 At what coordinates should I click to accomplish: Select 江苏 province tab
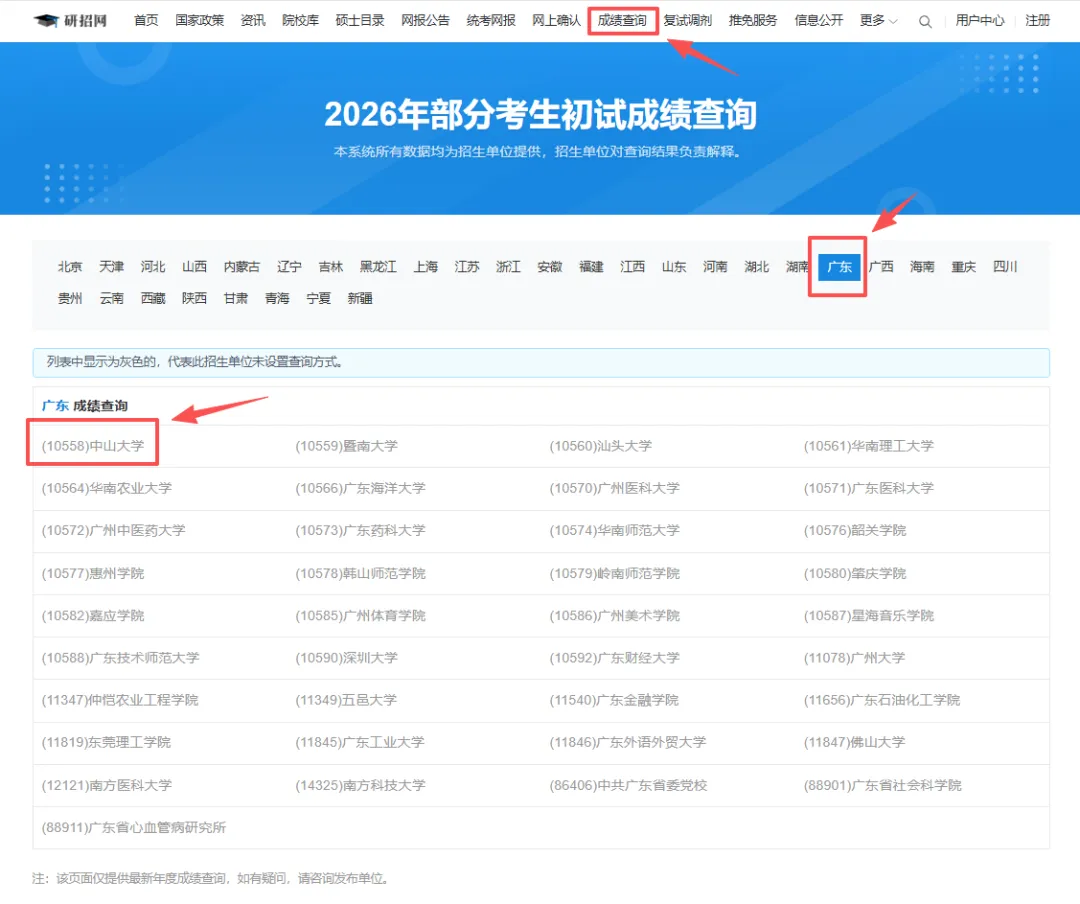click(x=467, y=267)
